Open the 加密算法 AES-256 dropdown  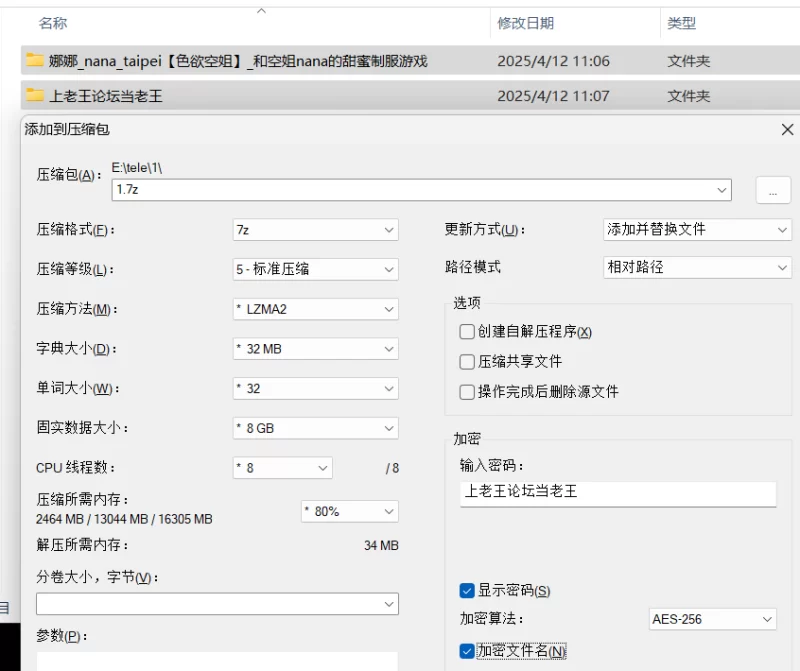[x=712, y=620]
